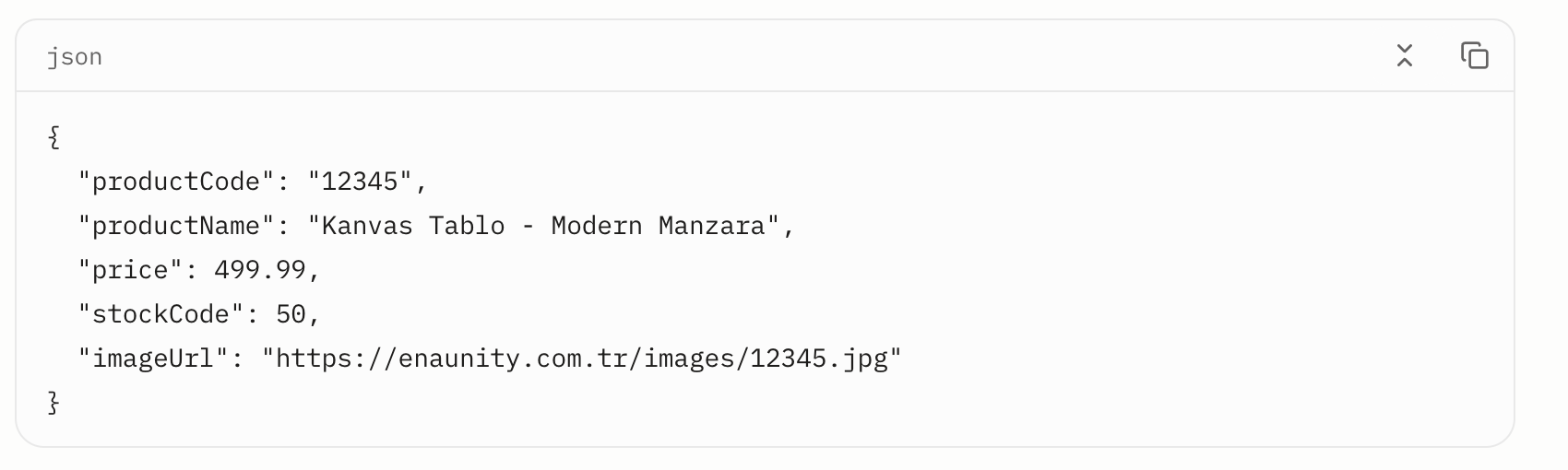Click the word Manzara in product name

712,226
